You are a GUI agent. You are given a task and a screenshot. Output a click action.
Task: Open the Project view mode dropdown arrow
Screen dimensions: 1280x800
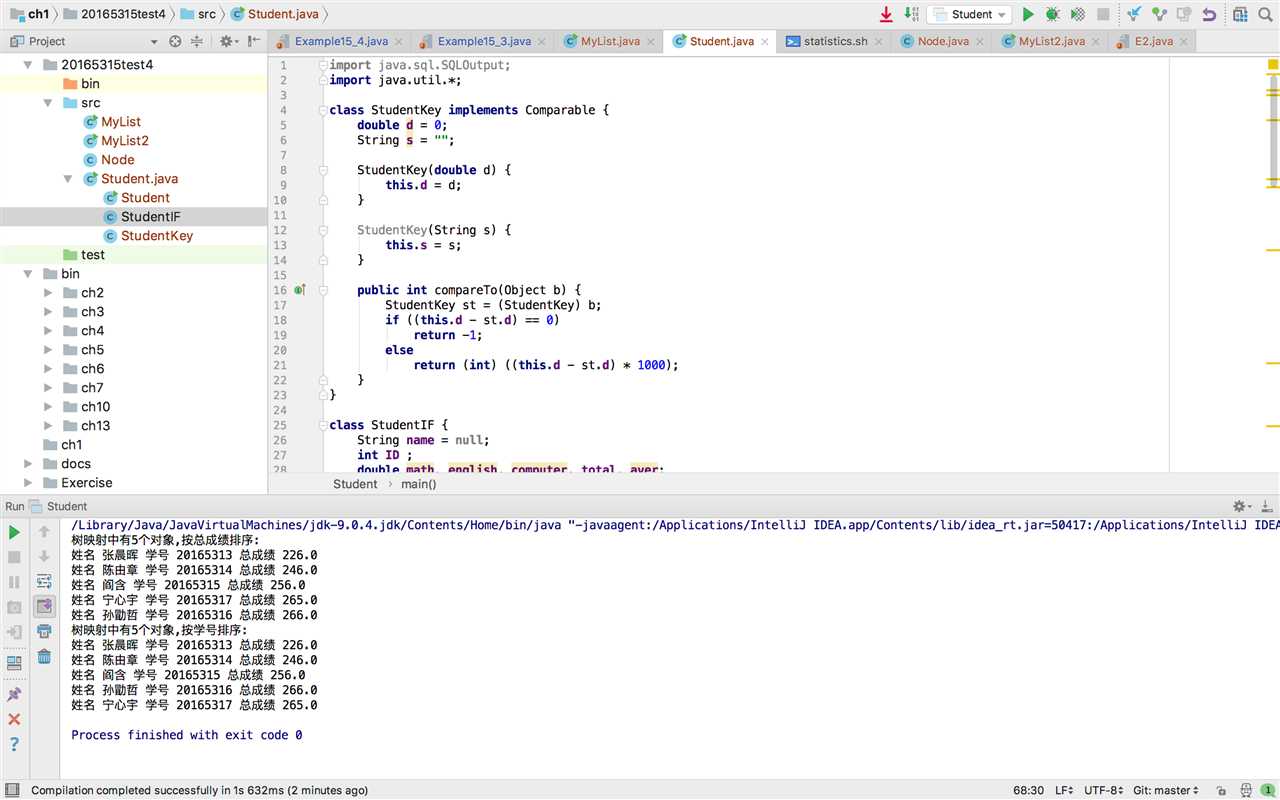pos(154,42)
